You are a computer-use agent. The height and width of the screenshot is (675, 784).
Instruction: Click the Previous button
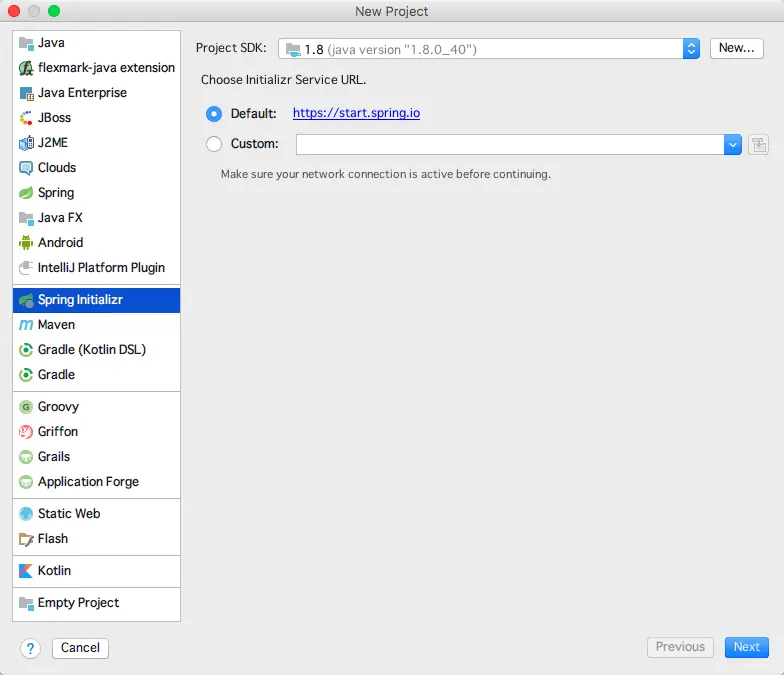(680, 648)
